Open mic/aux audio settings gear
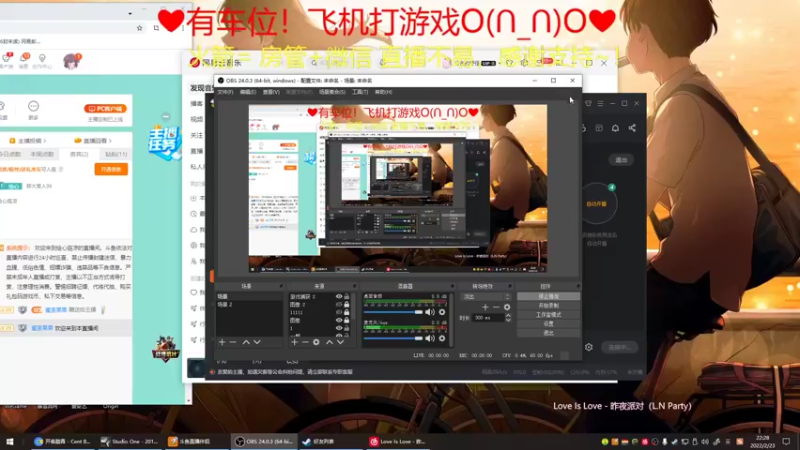 click(x=442, y=338)
